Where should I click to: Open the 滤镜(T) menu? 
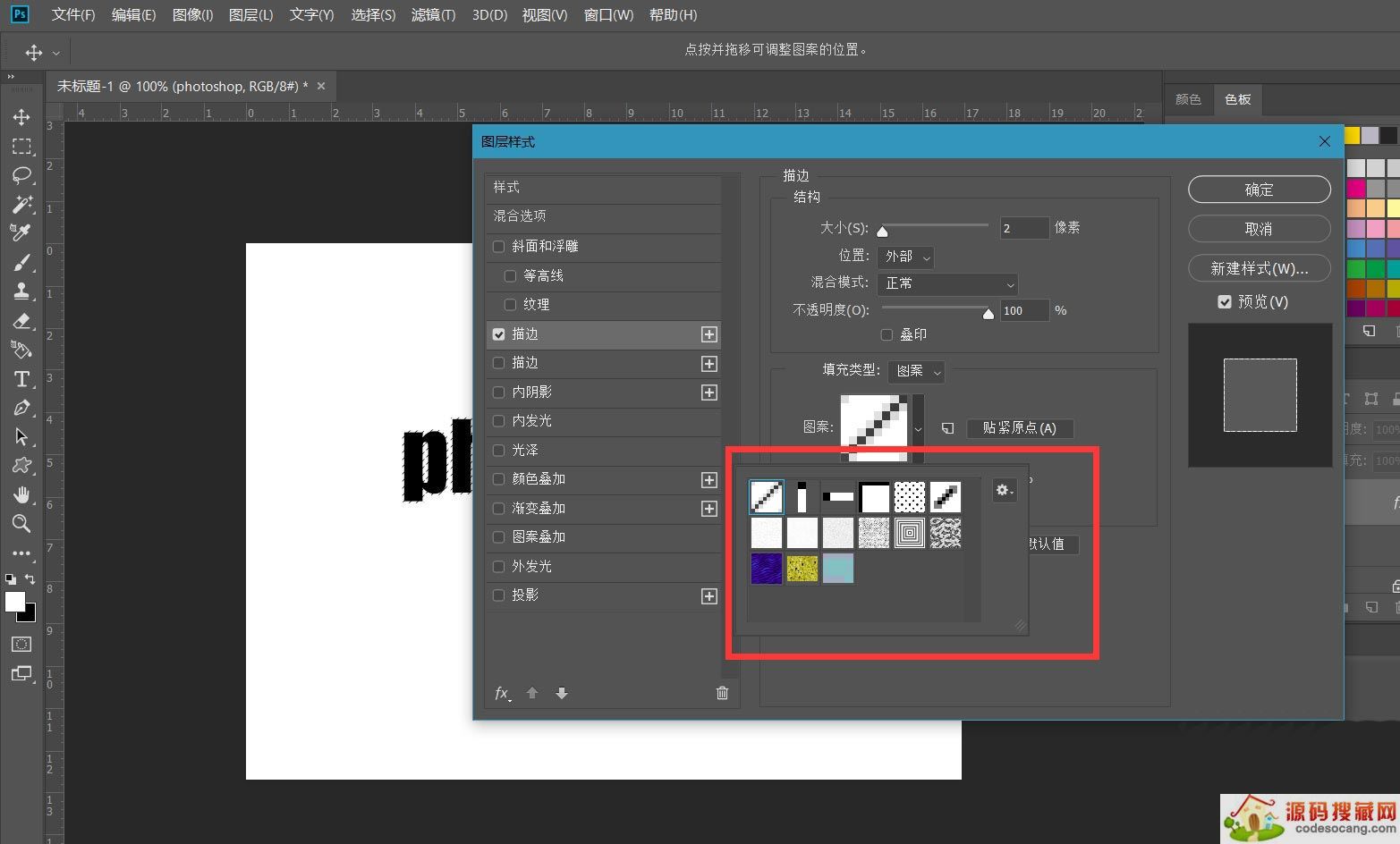pyautogui.click(x=433, y=15)
